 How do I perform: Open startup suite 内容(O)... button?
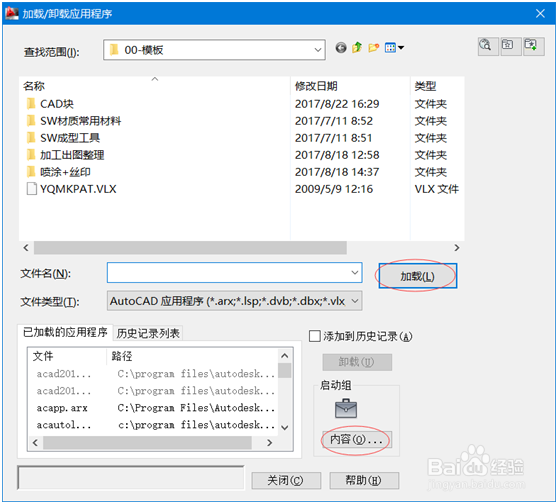coord(357,440)
